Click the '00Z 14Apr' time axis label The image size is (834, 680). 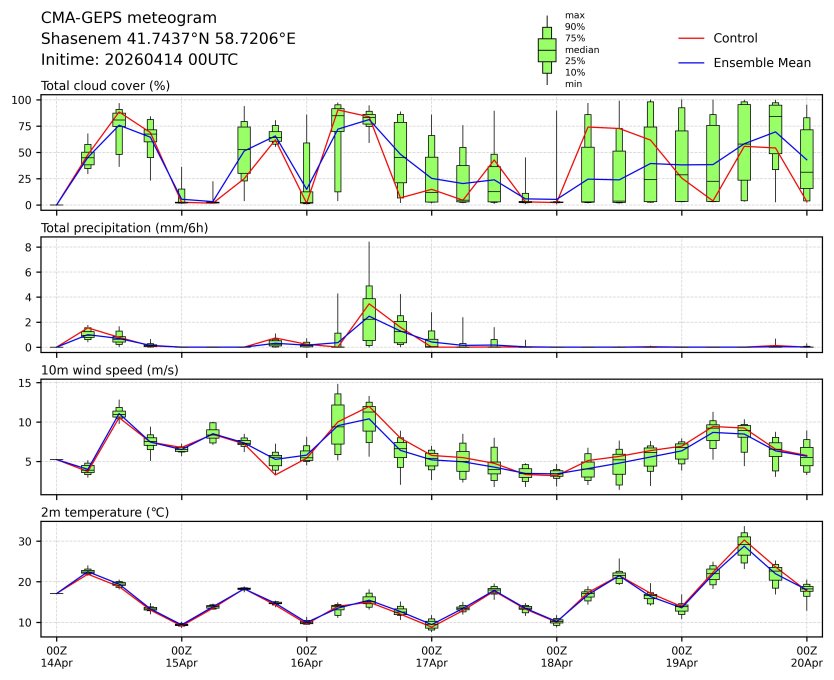[56, 656]
